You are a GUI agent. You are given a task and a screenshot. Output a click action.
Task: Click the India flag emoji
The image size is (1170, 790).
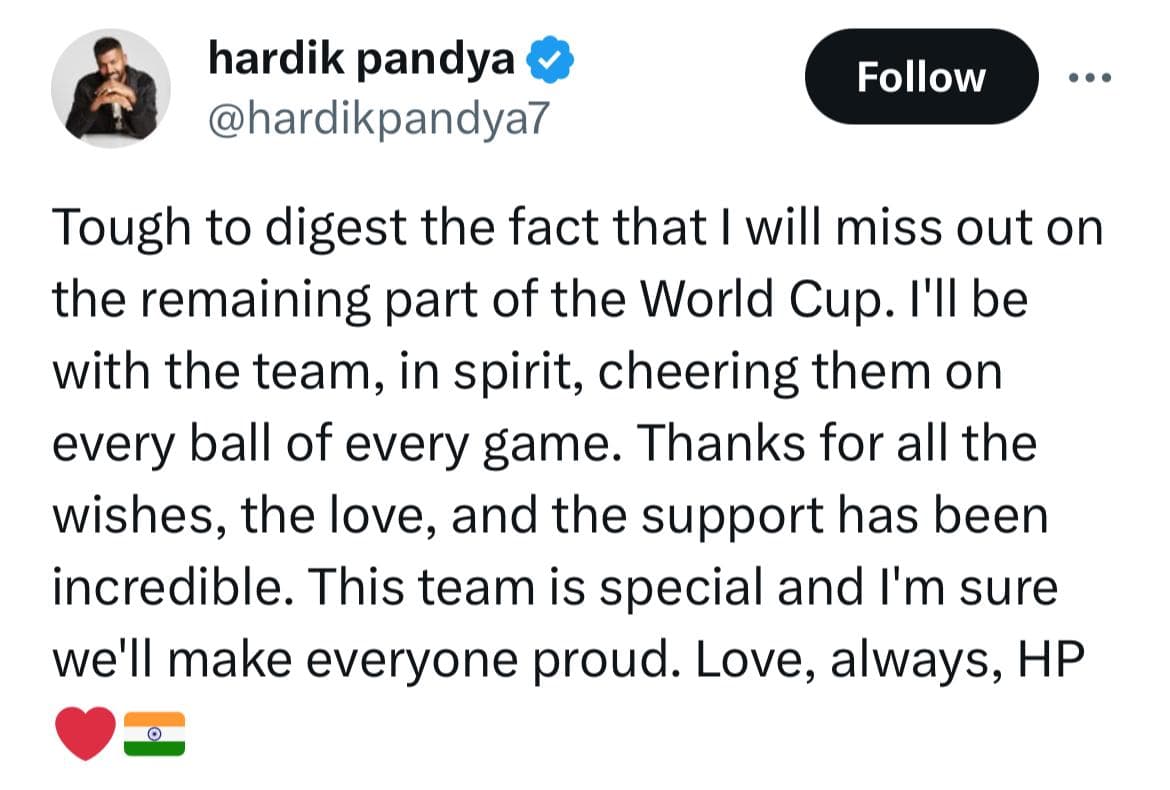tap(154, 733)
